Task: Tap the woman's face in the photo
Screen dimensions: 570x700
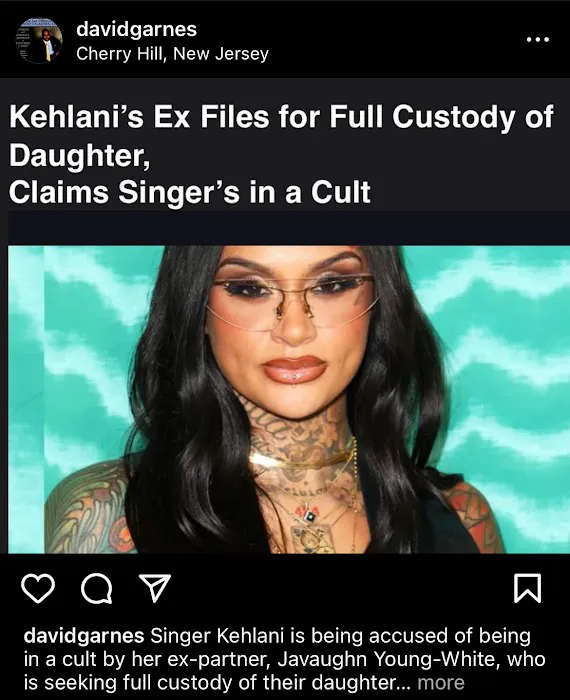Action: 292,330
